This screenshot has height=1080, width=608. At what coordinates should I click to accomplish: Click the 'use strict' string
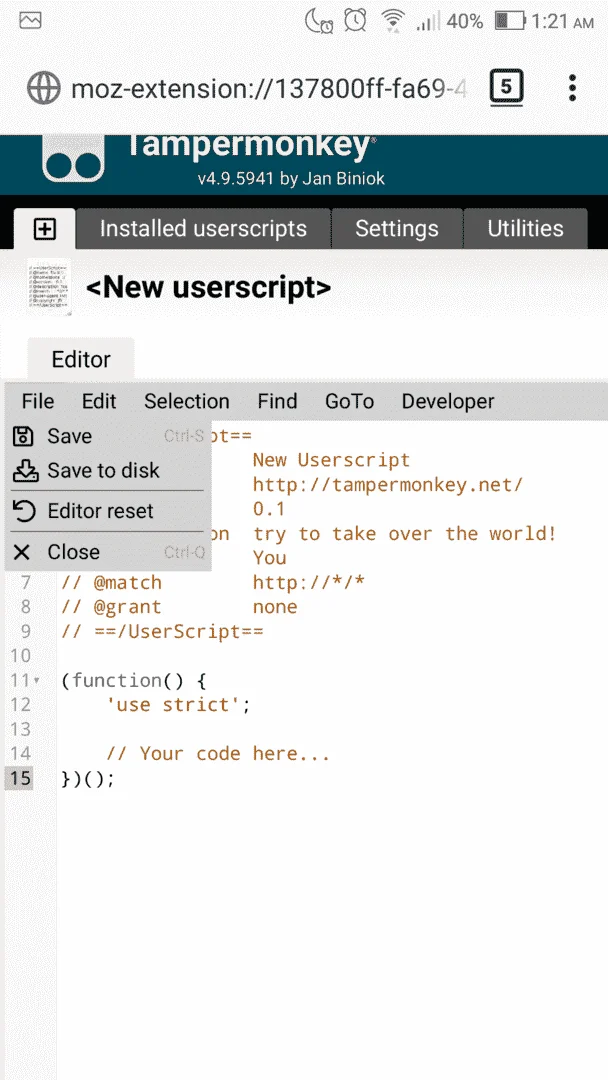coord(174,705)
